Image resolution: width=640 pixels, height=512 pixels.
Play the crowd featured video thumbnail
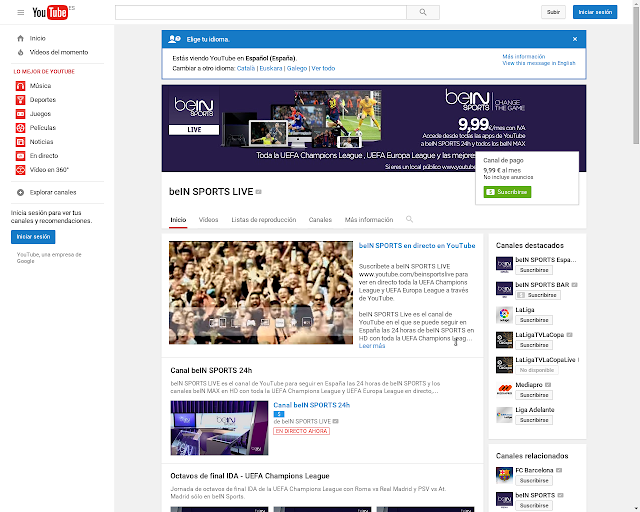(x=261, y=292)
